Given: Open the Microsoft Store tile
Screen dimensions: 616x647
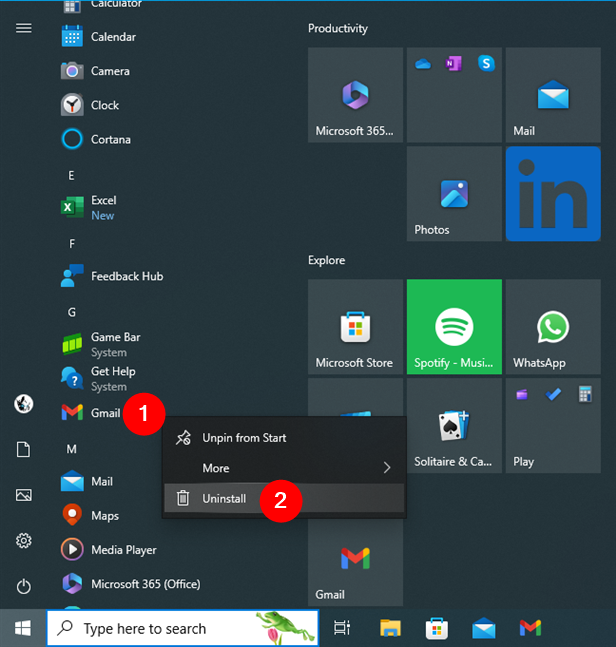Looking at the screenshot, I should pos(355,327).
